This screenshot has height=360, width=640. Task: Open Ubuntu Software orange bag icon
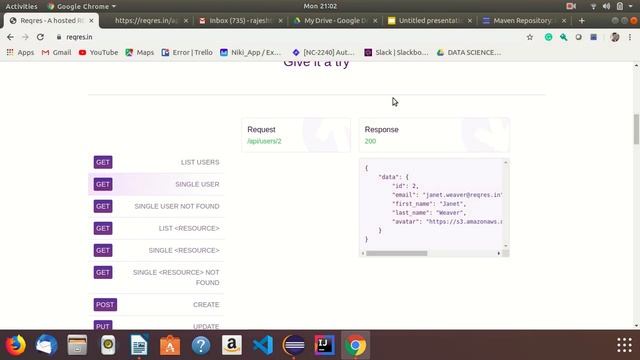[x=170, y=345]
